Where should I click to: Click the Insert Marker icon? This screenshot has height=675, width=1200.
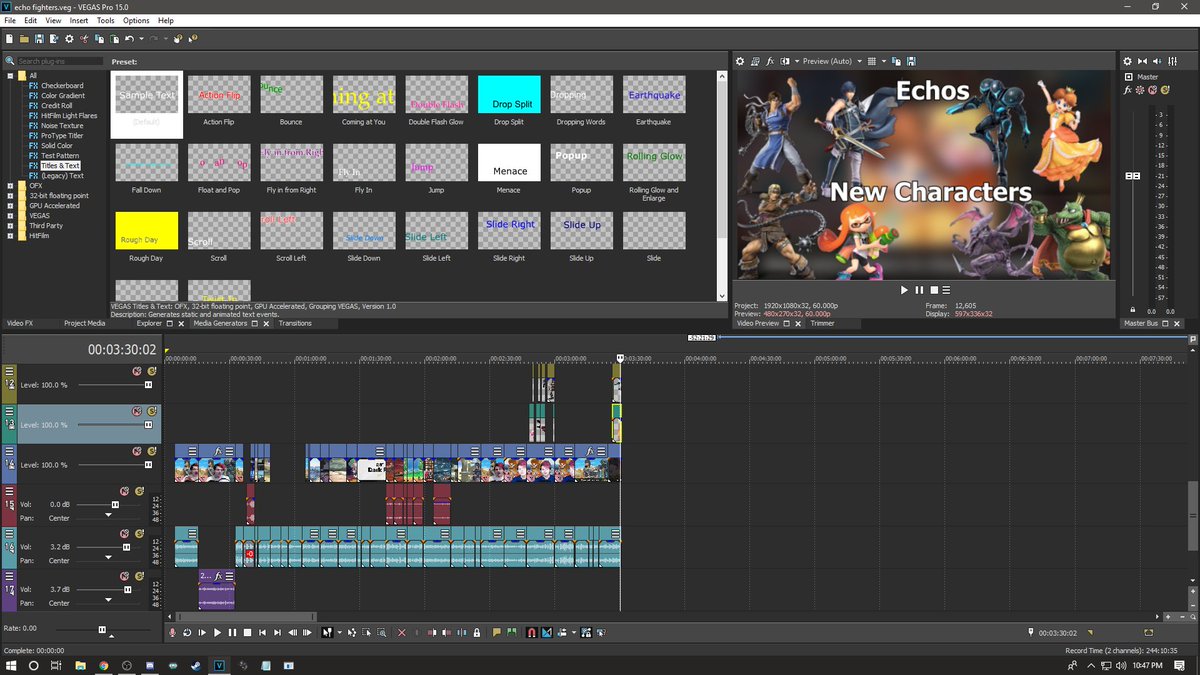click(497, 632)
